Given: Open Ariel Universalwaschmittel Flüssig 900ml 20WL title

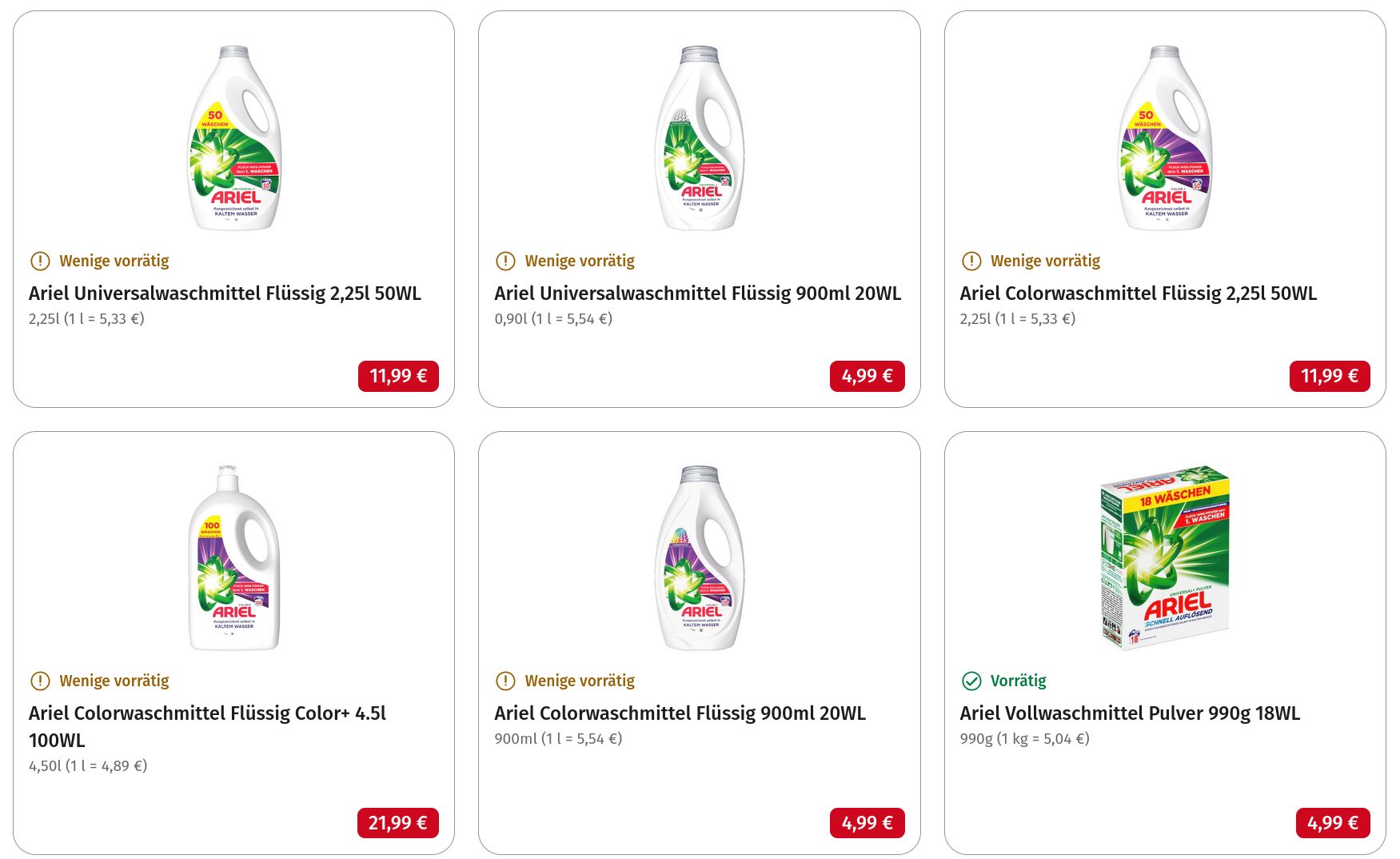Looking at the screenshot, I should 697,294.
